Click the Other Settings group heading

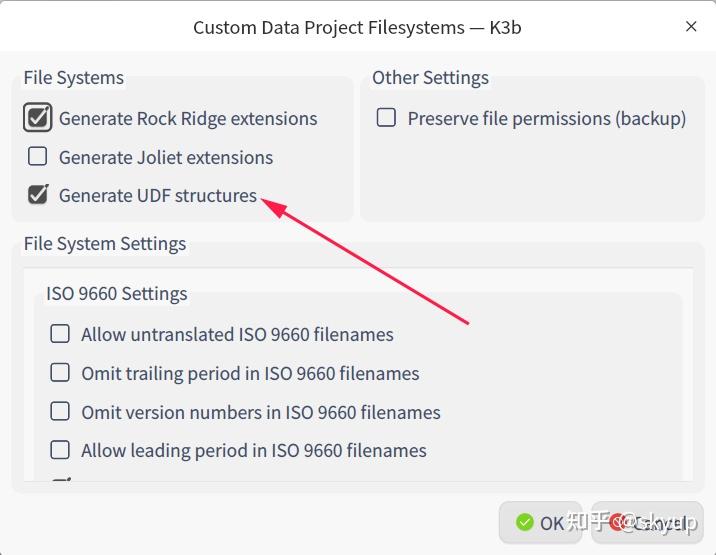[x=430, y=78]
